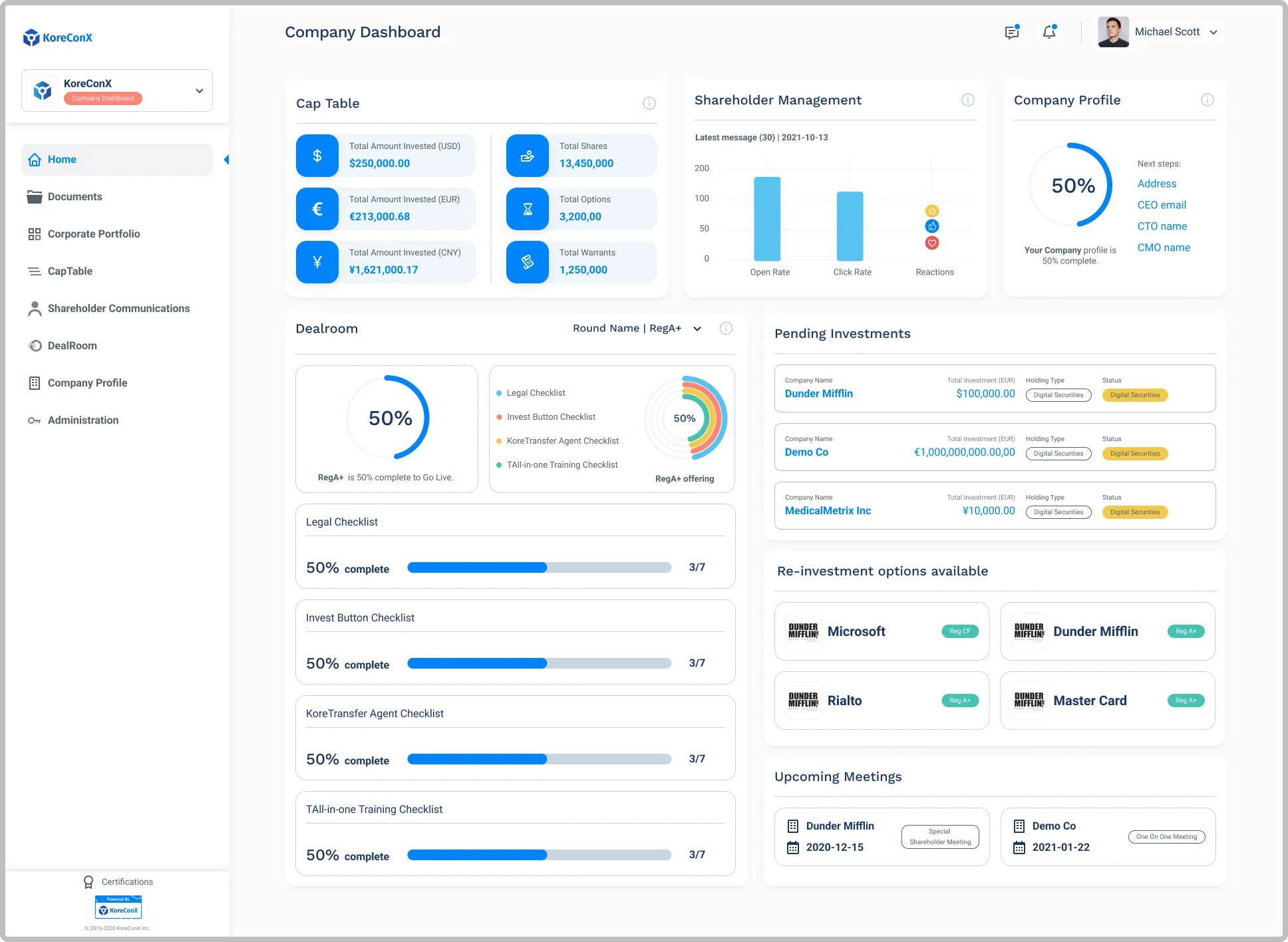Screen dimensions: 1288x942
Task: Open Shareholder Communications in the sidebar
Action: (x=117, y=309)
